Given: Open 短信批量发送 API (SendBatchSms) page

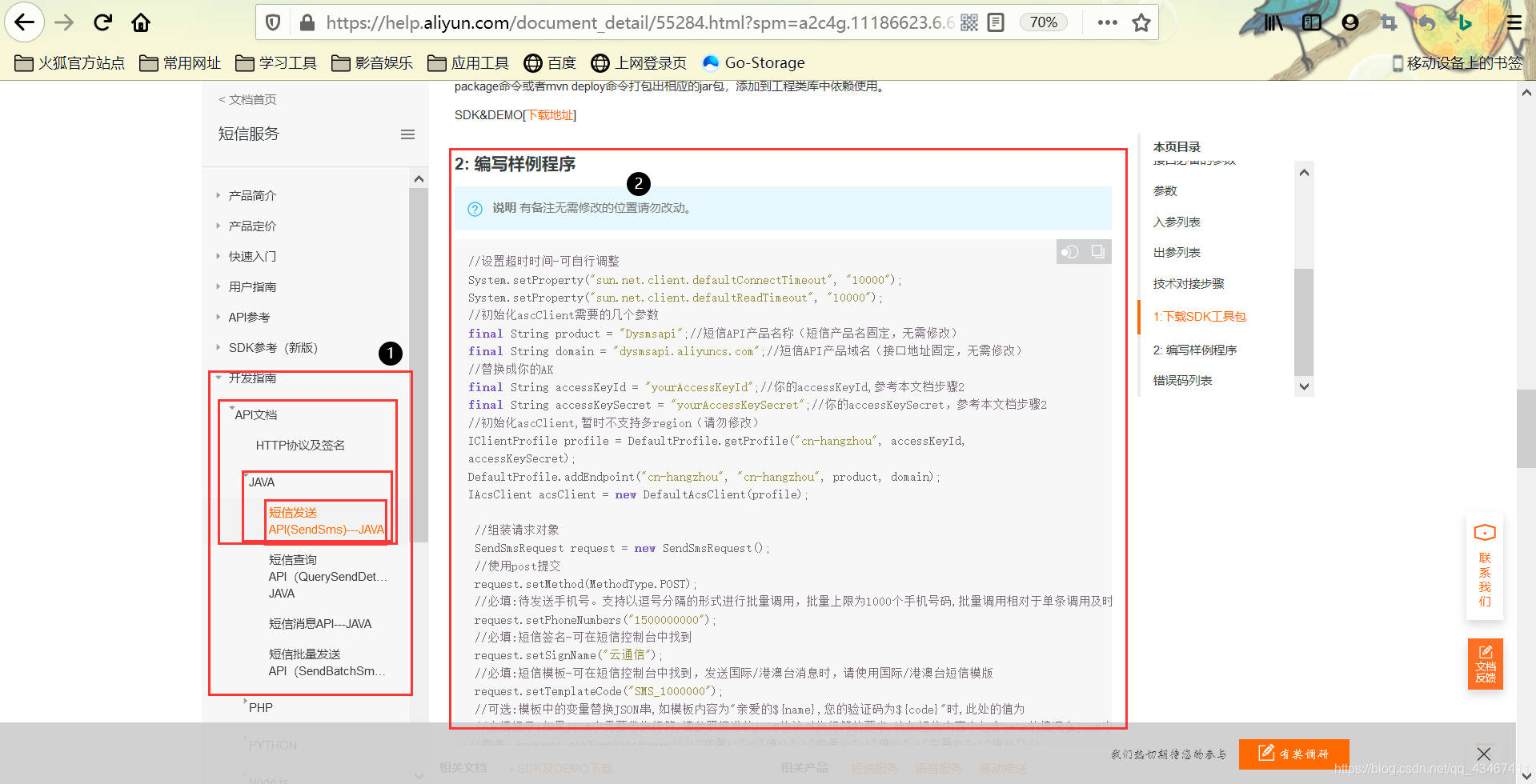Looking at the screenshot, I should [327, 662].
